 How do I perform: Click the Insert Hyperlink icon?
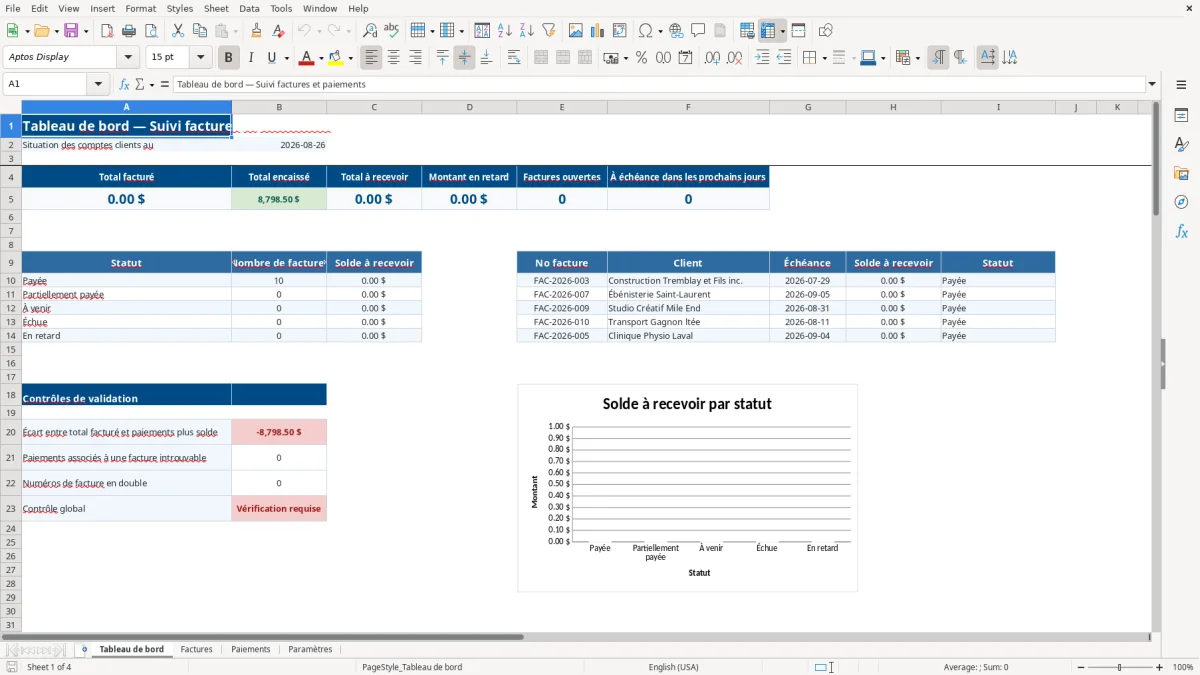[676, 31]
